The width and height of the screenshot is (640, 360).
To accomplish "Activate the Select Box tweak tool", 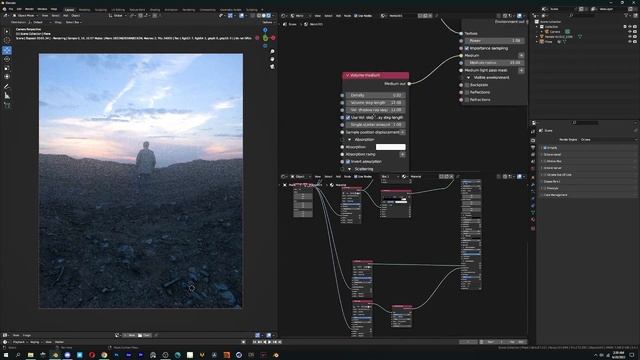I will 7,31.
